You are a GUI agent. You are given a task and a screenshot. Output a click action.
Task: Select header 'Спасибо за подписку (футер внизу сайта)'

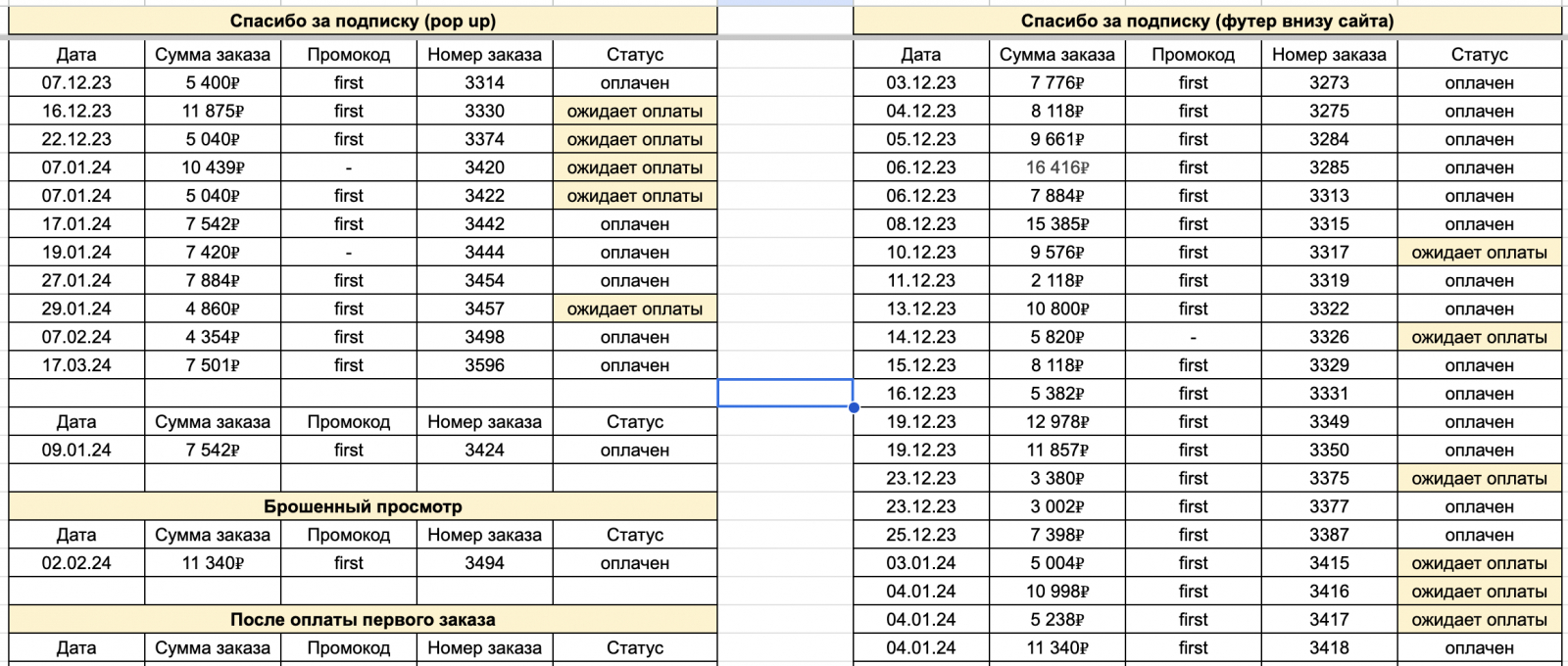(1207, 21)
